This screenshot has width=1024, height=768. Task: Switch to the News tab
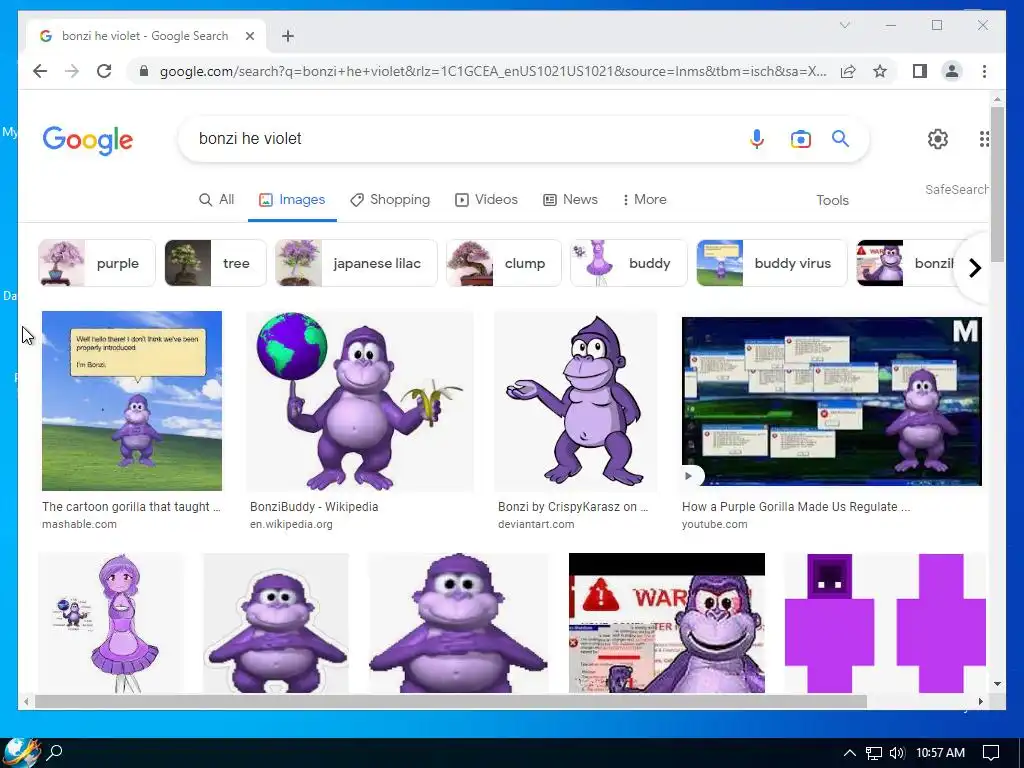pyautogui.click(x=570, y=200)
